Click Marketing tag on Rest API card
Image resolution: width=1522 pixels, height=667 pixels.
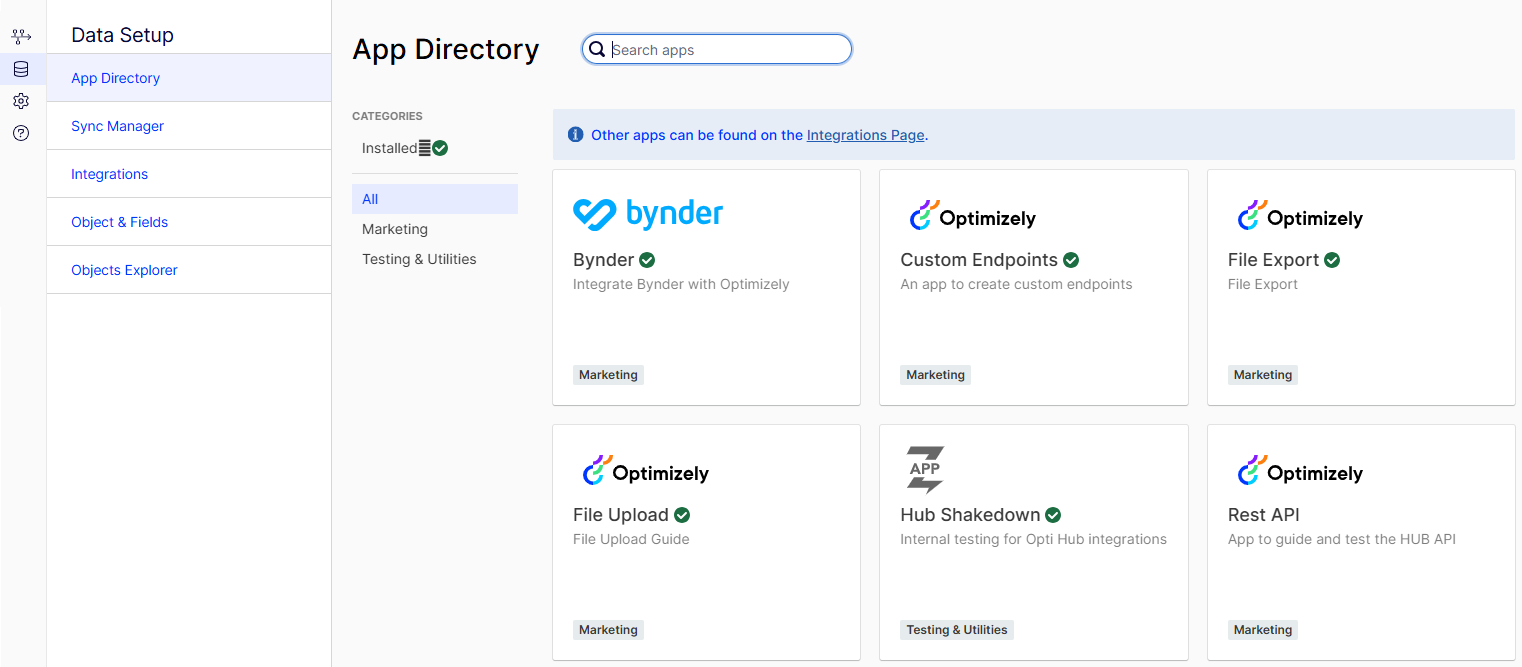click(x=1263, y=630)
